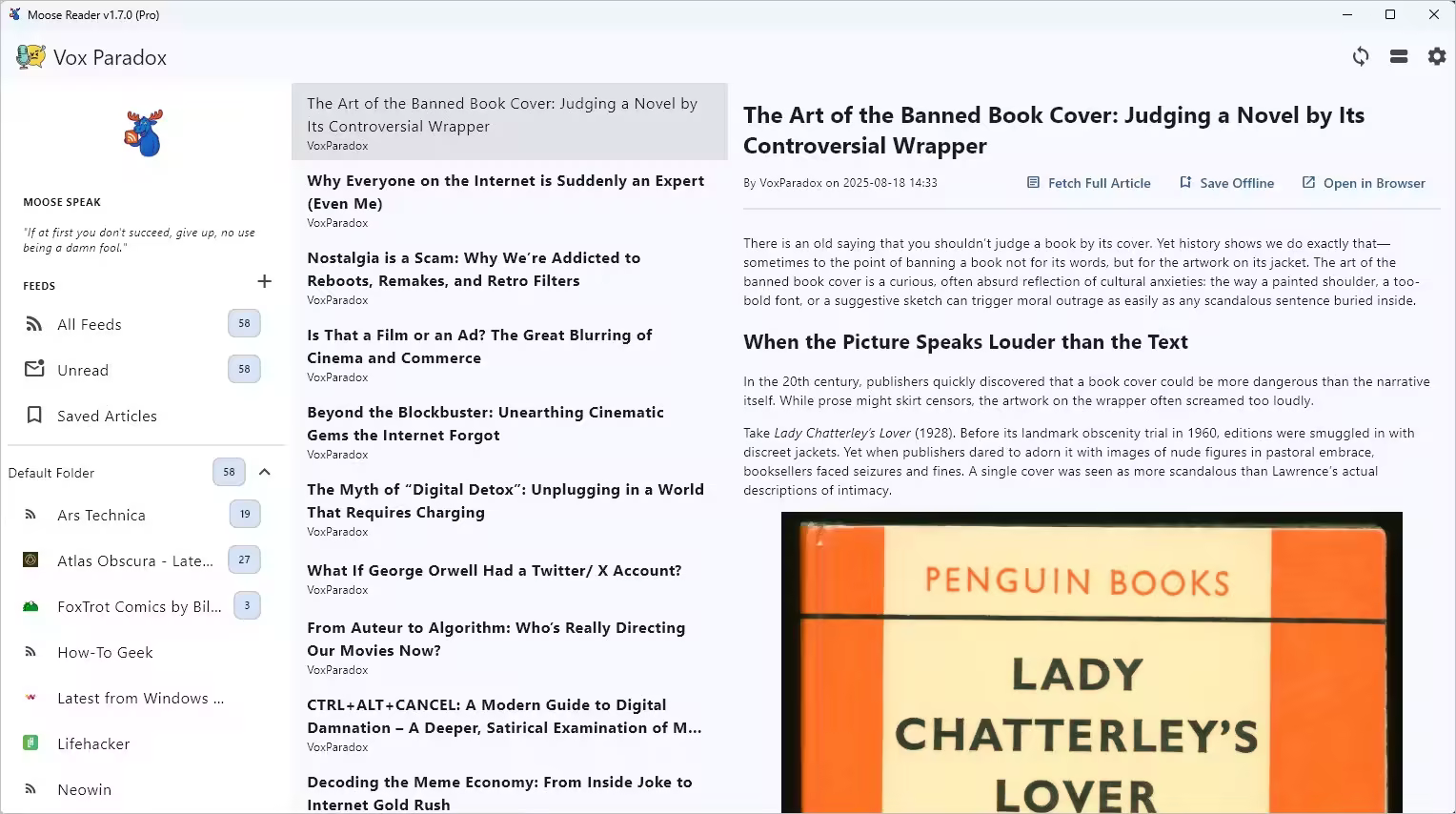This screenshot has height=814, width=1456.
Task: Click the All Feeds count badge 58
Action: pos(244,323)
